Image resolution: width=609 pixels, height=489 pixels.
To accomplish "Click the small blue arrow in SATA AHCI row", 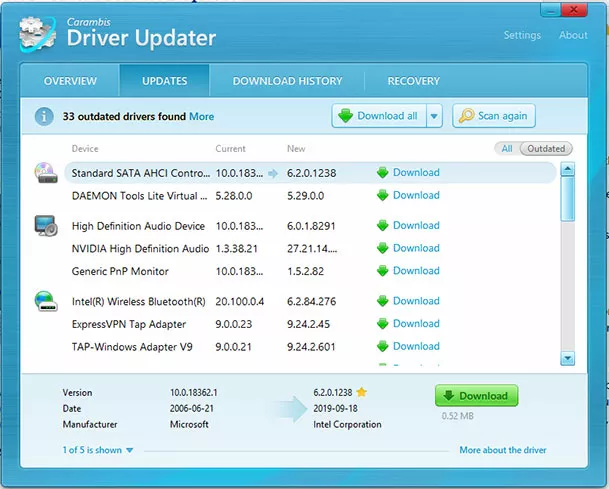I will pyautogui.click(x=273, y=173).
